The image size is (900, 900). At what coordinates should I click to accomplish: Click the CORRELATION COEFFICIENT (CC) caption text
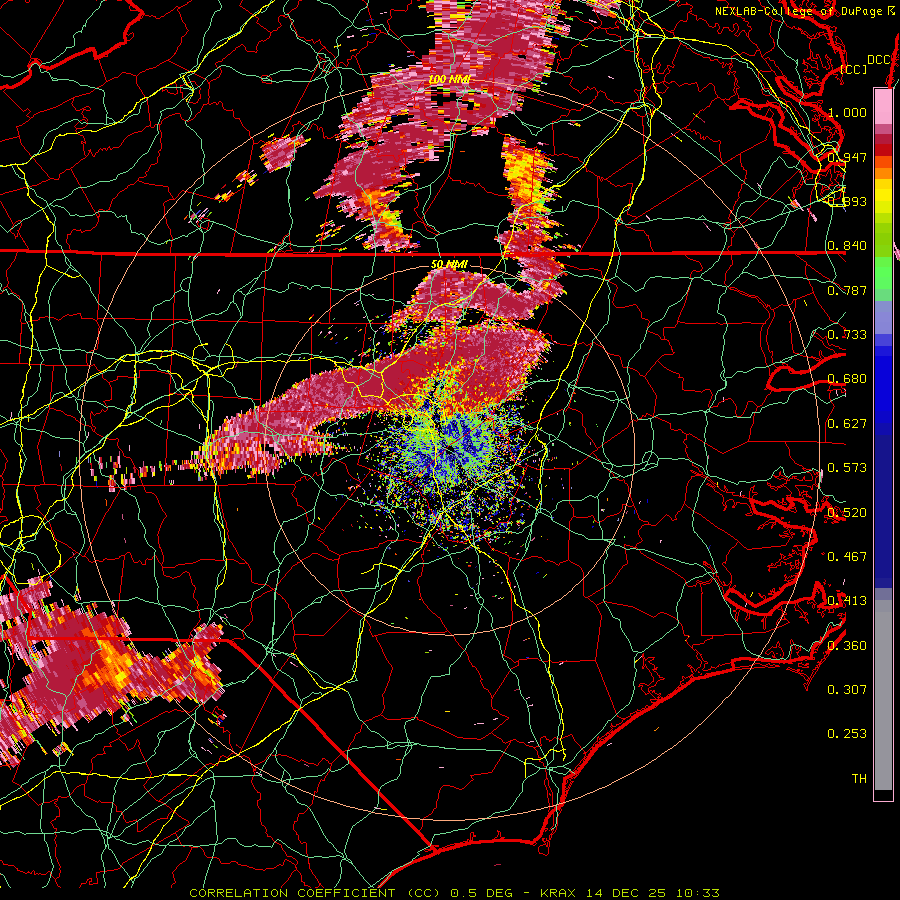[x=315, y=893]
